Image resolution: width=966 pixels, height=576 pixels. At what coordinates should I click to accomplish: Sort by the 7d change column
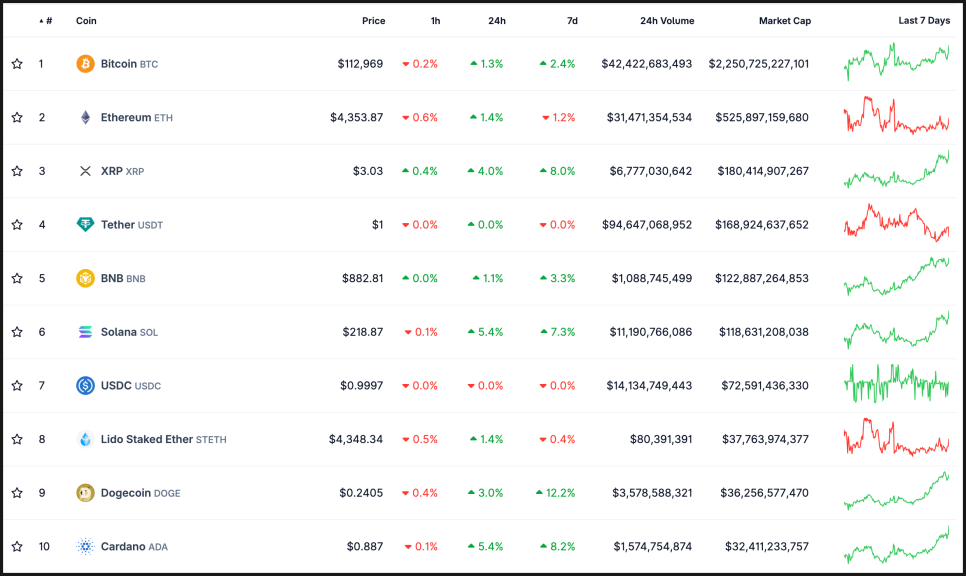point(572,20)
